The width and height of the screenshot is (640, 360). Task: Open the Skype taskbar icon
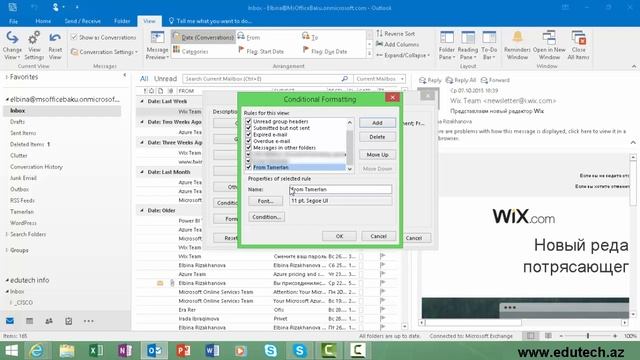[270, 350]
